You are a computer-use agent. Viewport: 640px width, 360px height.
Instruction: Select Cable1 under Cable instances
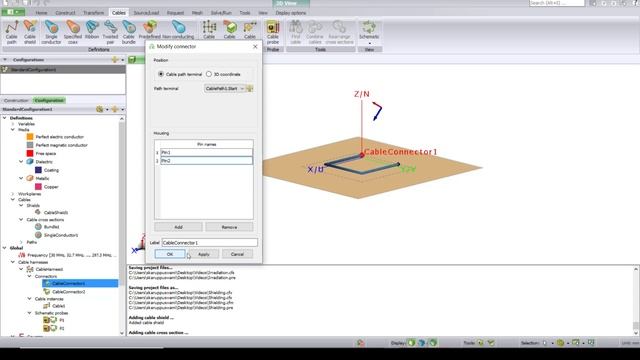point(58,306)
